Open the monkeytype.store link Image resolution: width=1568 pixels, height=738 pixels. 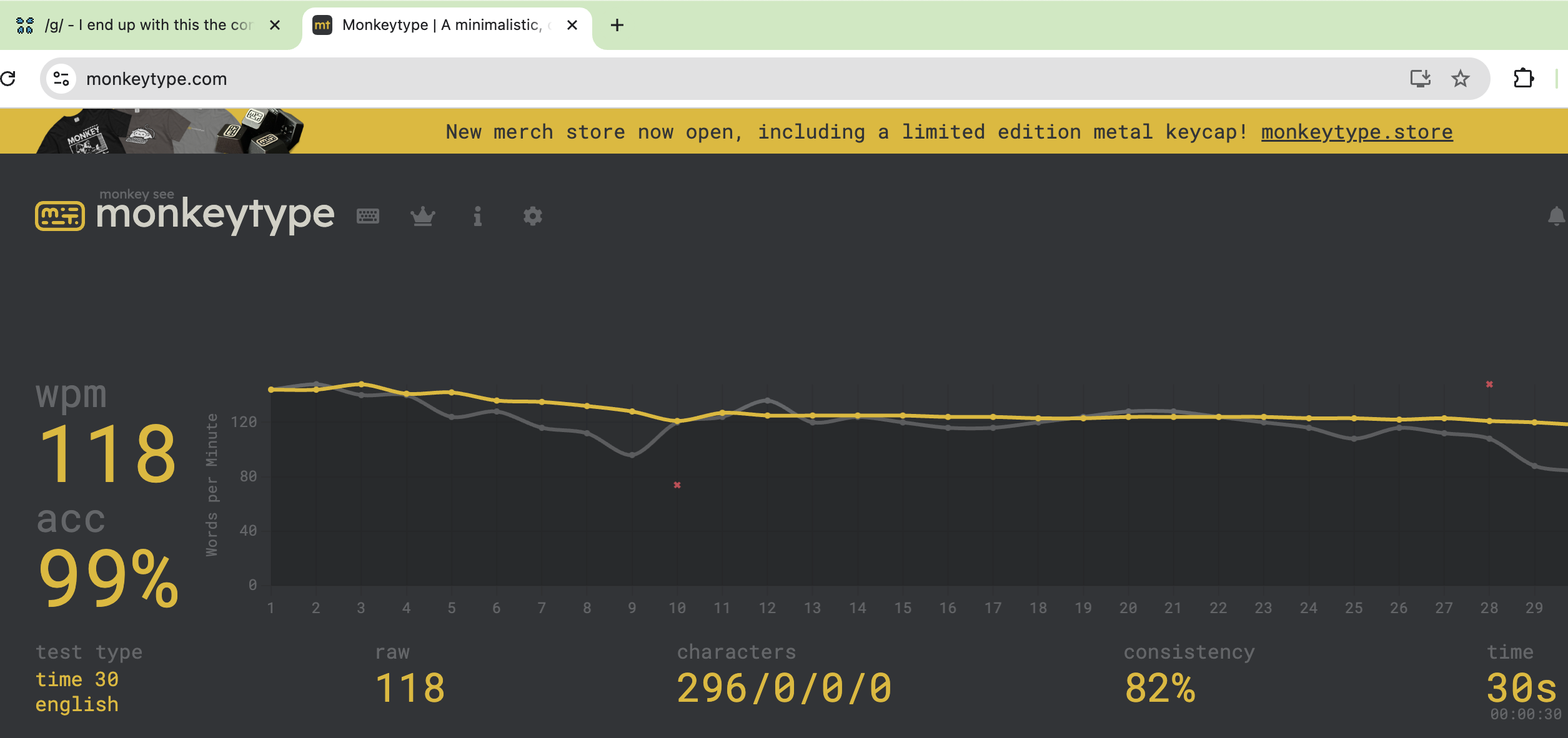(x=1357, y=132)
